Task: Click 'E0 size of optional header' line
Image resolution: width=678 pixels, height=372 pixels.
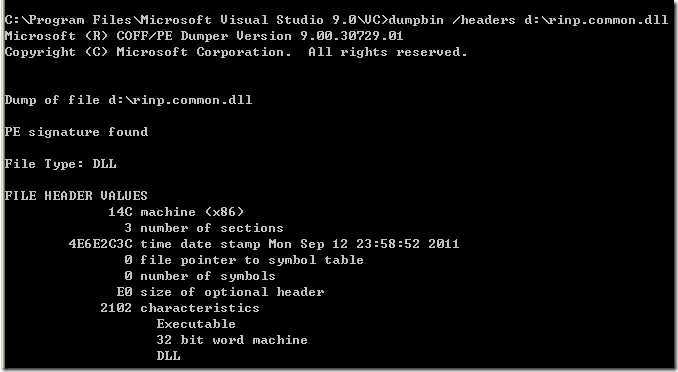Action: [x=220, y=292]
